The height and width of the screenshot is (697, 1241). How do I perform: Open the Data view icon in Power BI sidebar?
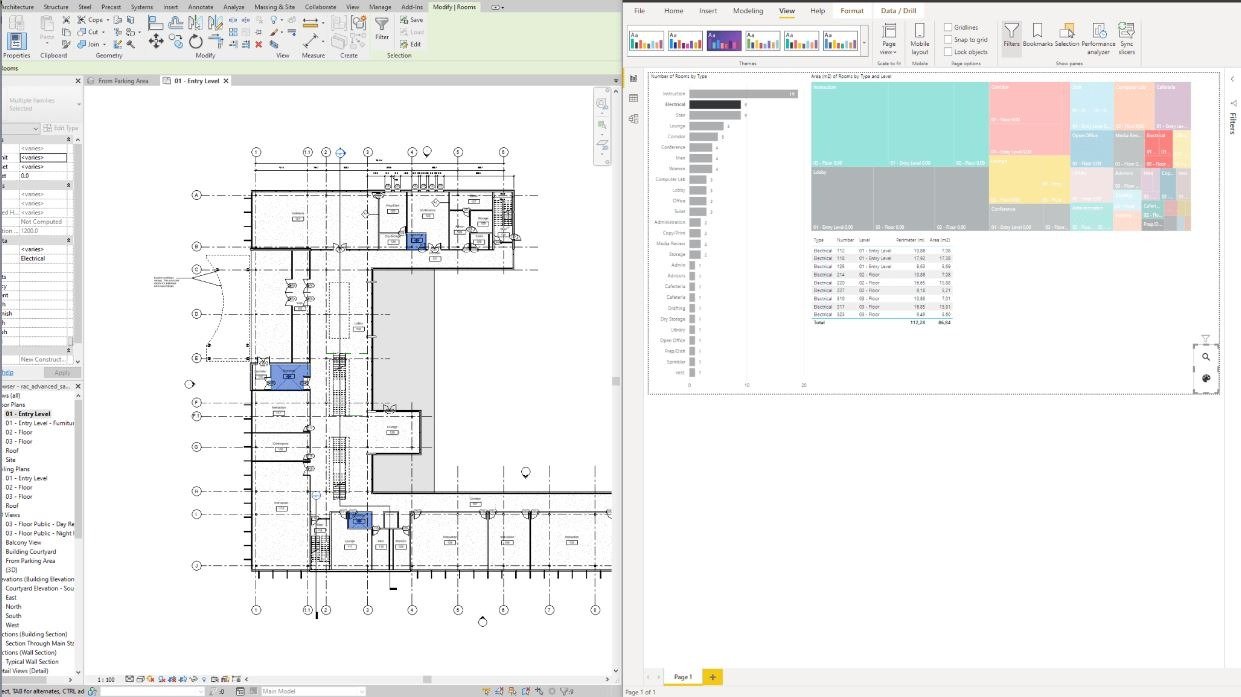[633, 98]
